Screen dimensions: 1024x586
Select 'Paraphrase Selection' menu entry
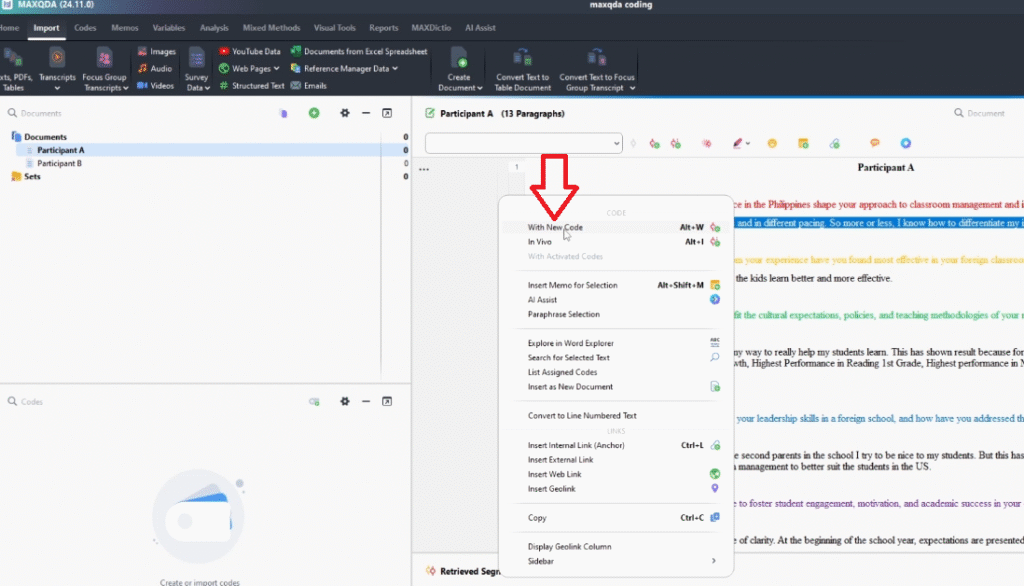(563, 314)
